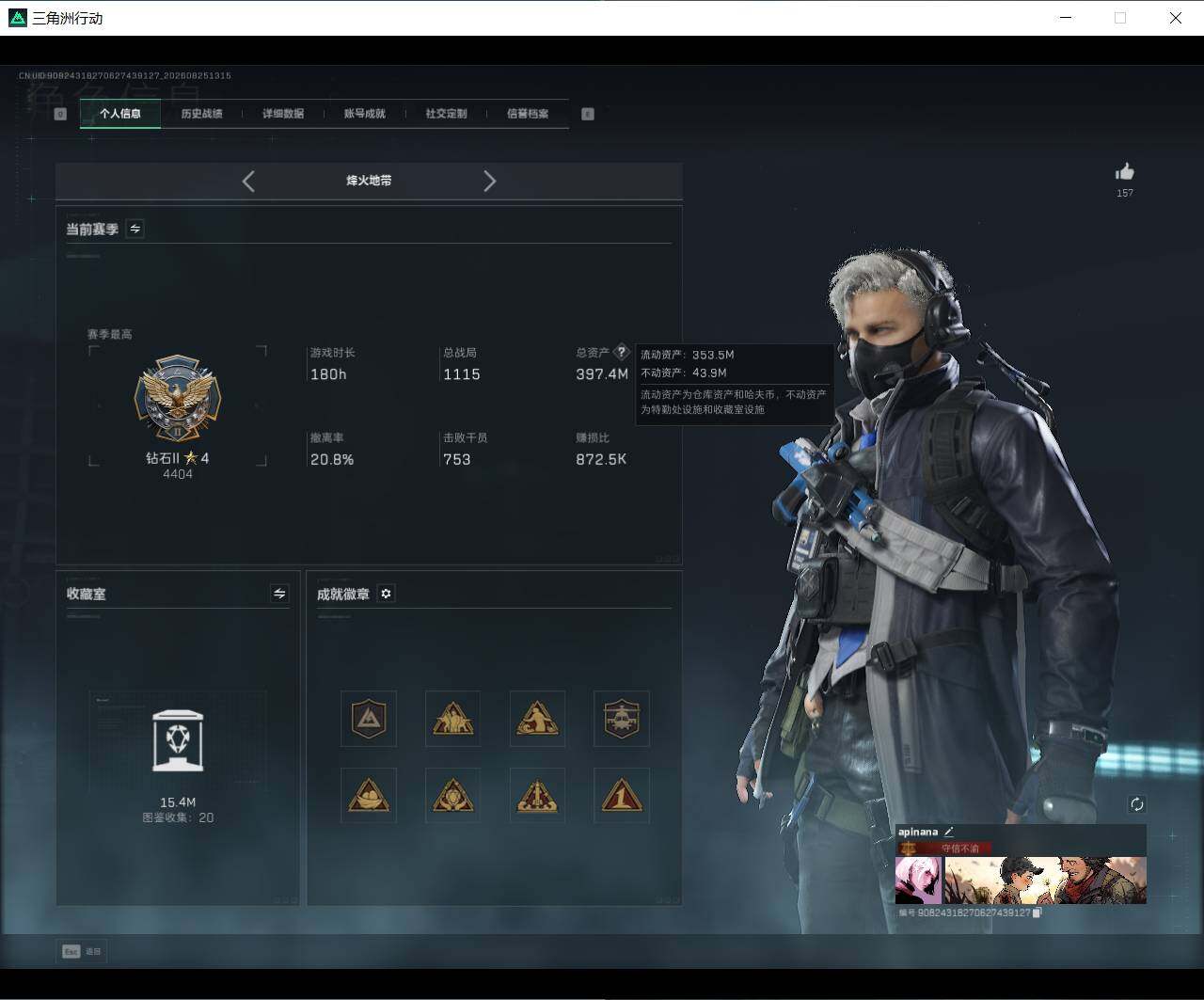
Task: Select the lion crest triangle badge
Action: pos(452,796)
